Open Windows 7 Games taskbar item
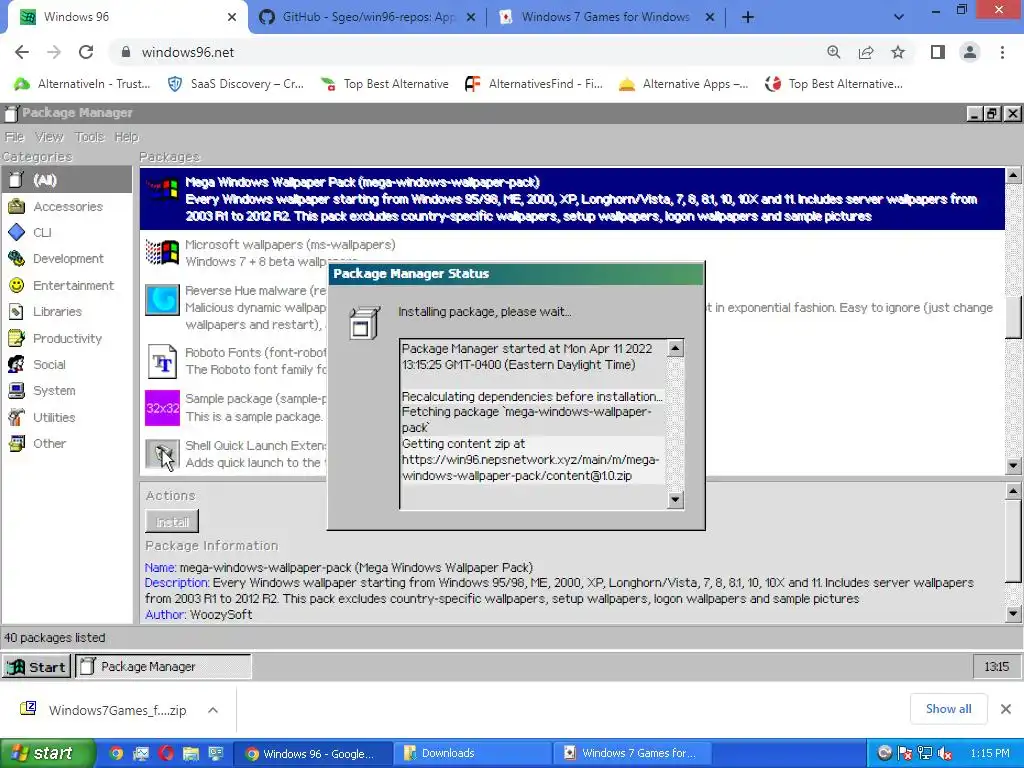 point(632,753)
